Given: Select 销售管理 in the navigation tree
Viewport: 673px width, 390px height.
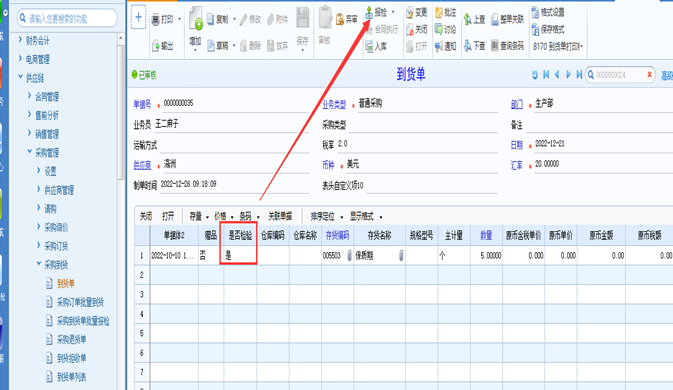Looking at the screenshot, I should 47,134.
